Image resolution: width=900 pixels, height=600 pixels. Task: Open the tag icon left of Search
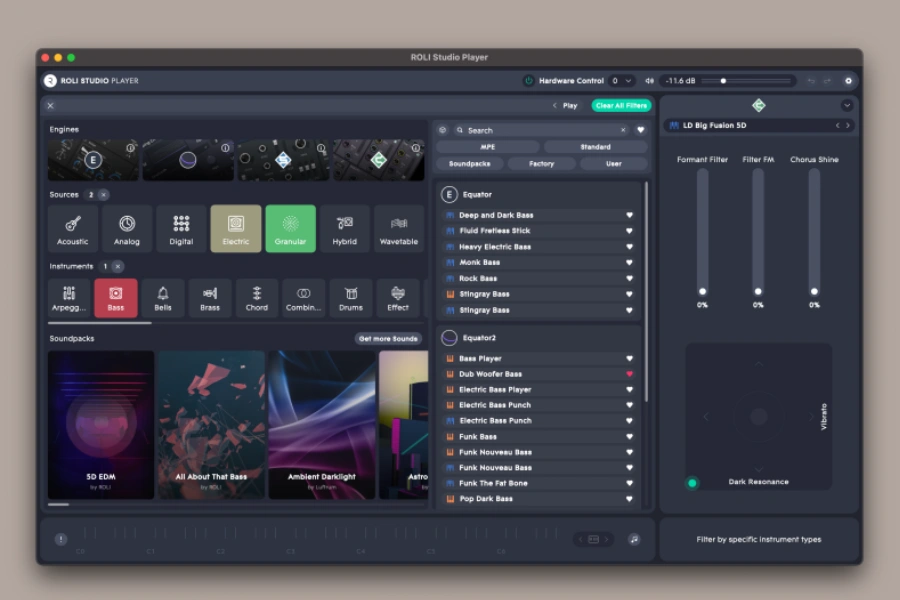coord(443,130)
